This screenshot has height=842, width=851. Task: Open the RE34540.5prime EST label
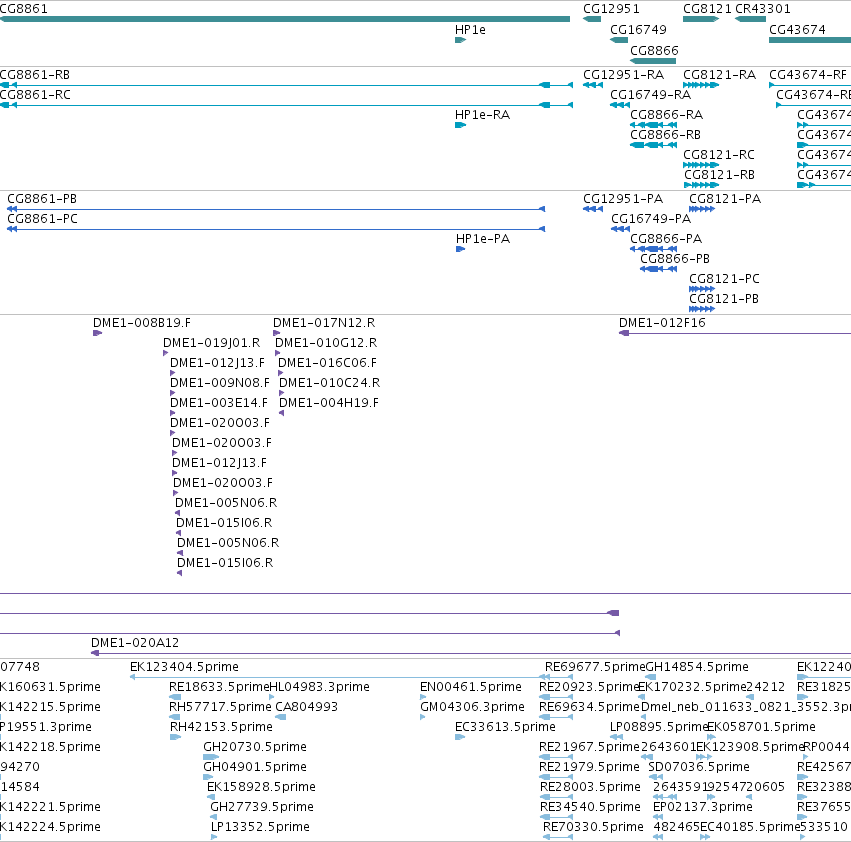(590, 807)
